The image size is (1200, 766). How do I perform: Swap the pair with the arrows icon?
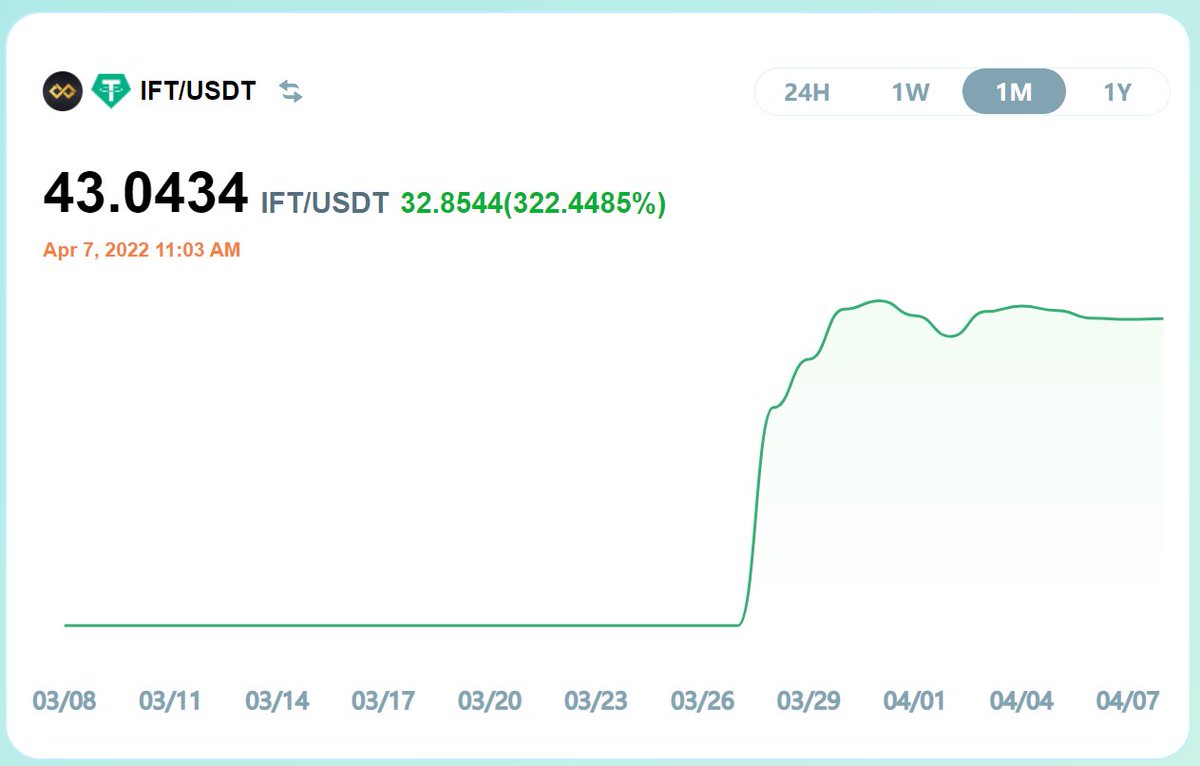tap(290, 92)
